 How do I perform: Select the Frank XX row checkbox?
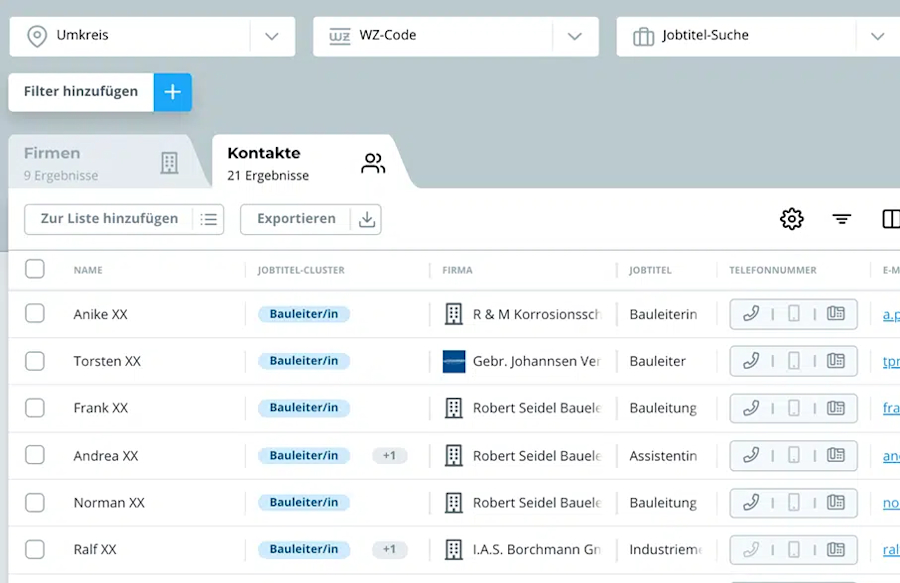[35, 408]
